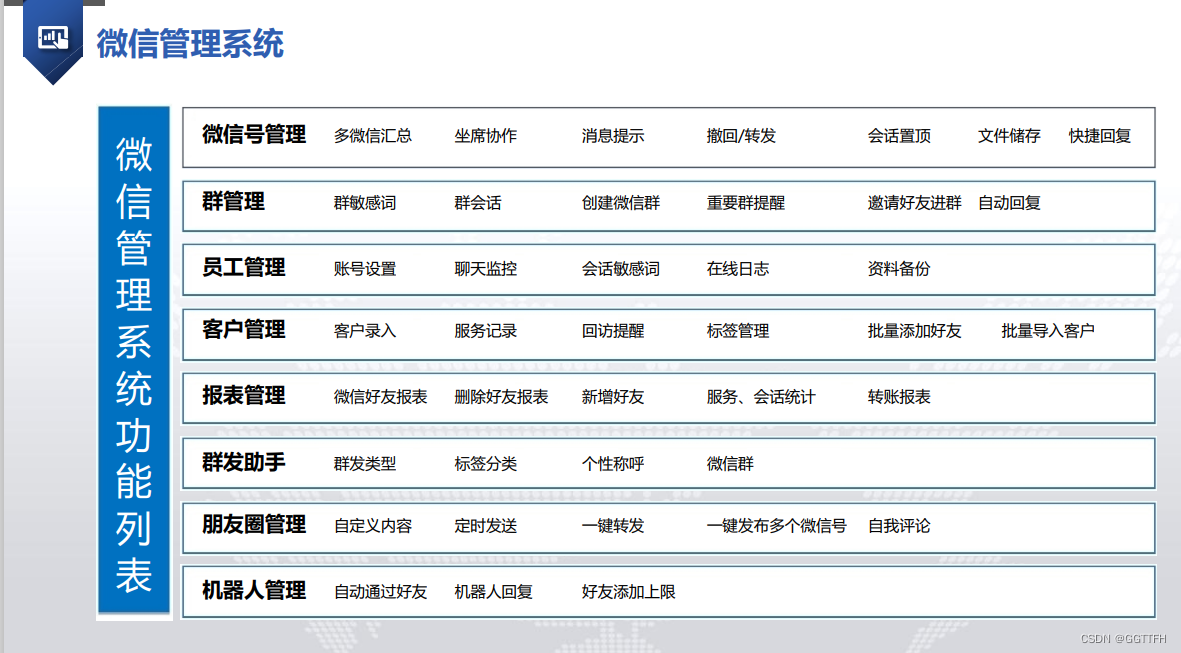Select the 账号设置 item
Viewport: 1181px width, 653px height.
pos(365,269)
